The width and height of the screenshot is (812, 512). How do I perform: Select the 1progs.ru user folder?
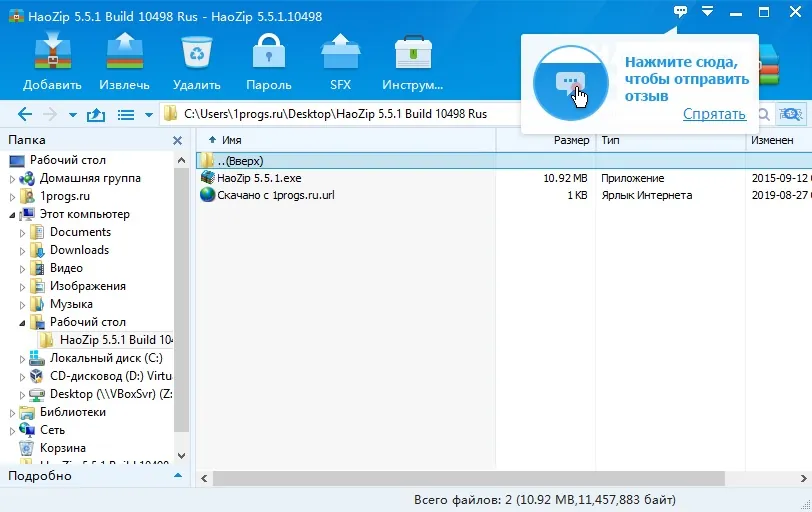click(65, 196)
